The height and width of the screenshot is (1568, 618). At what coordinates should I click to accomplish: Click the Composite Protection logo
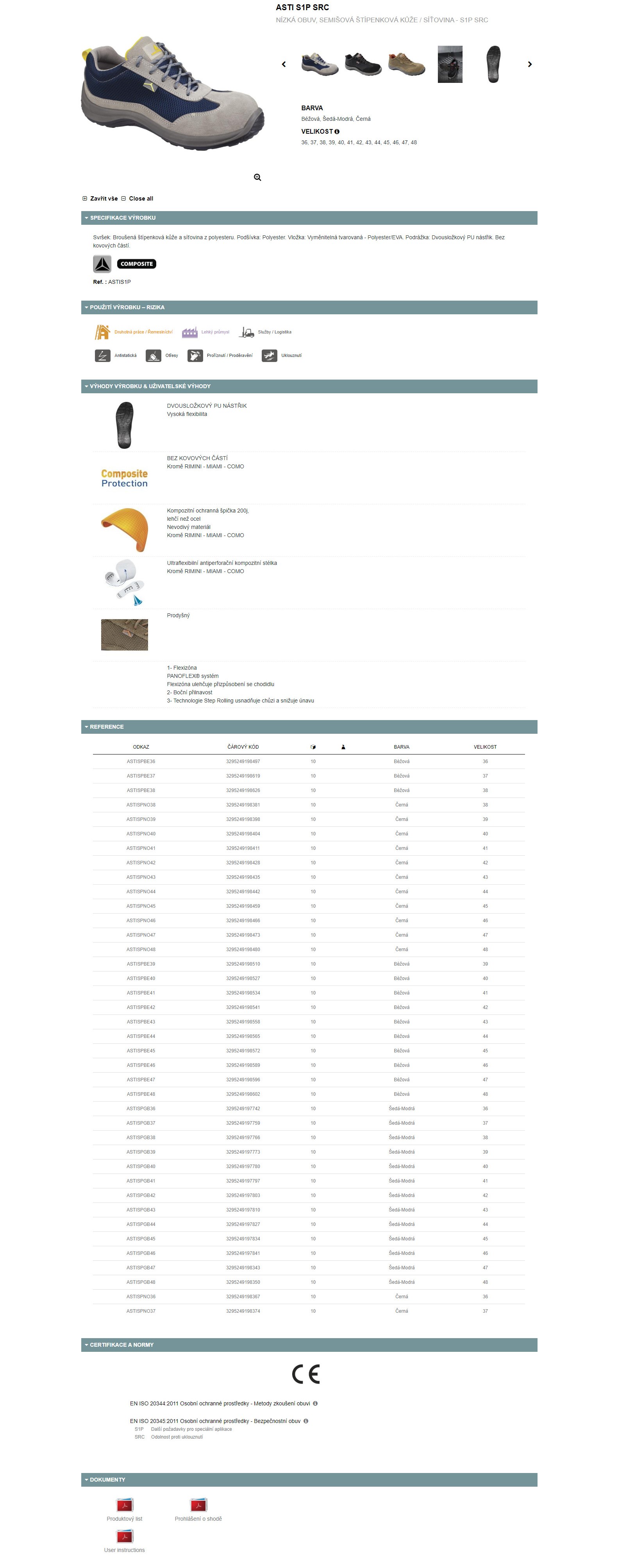tap(125, 478)
